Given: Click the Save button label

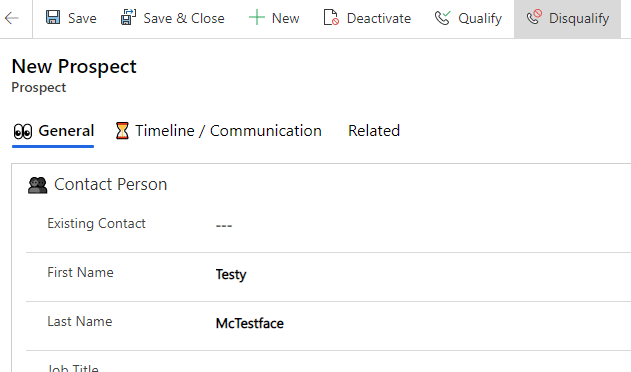Looking at the screenshot, I should click(82, 18).
